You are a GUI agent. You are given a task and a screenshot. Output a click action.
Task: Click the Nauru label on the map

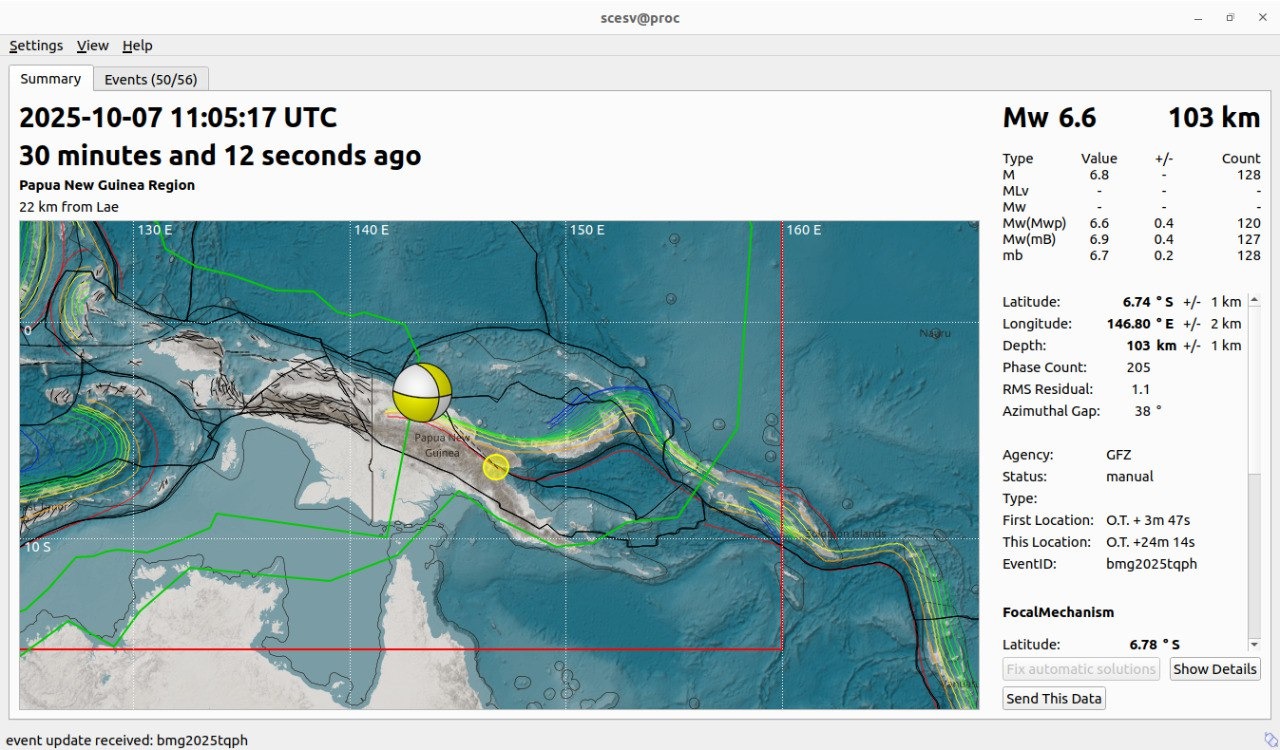coord(935,333)
